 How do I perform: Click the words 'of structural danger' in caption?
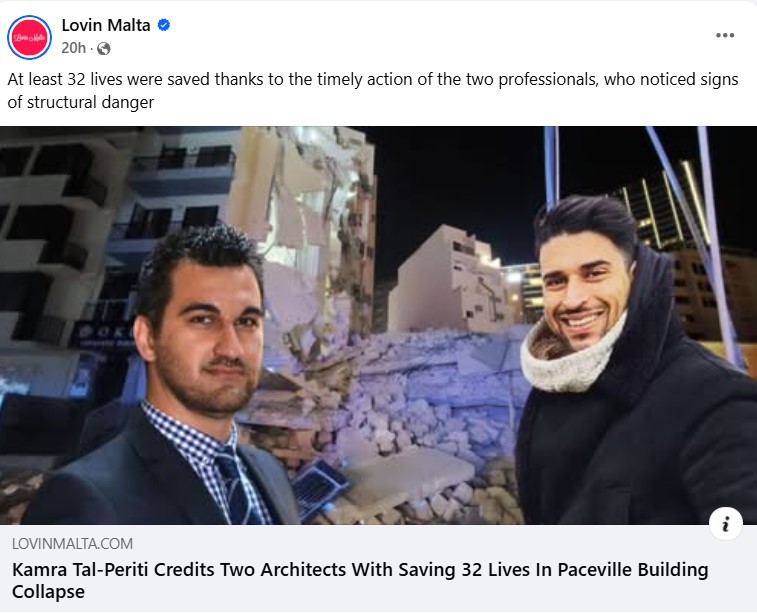[81, 102]
